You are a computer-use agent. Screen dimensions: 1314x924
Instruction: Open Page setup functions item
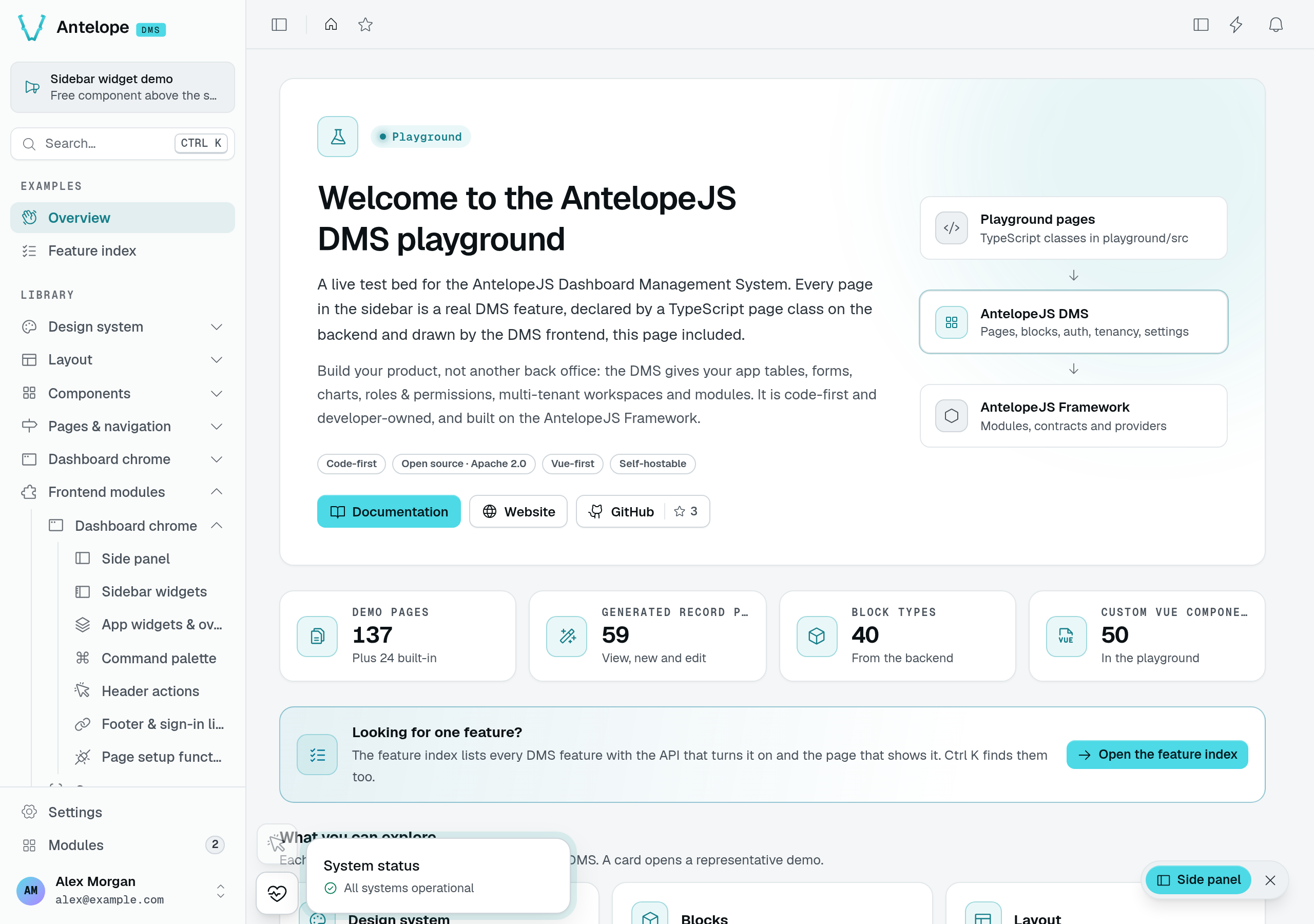pos(150,757)
